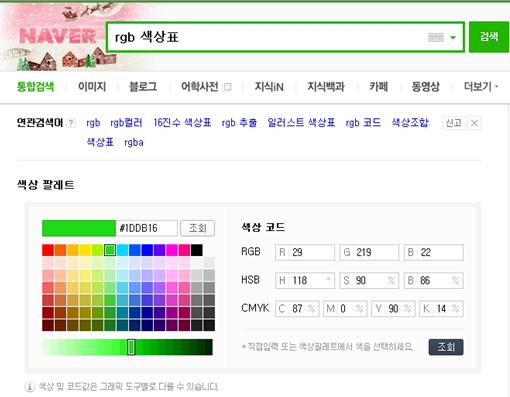
Task: Pick the black swatch in top palette row
Action: 197,250
